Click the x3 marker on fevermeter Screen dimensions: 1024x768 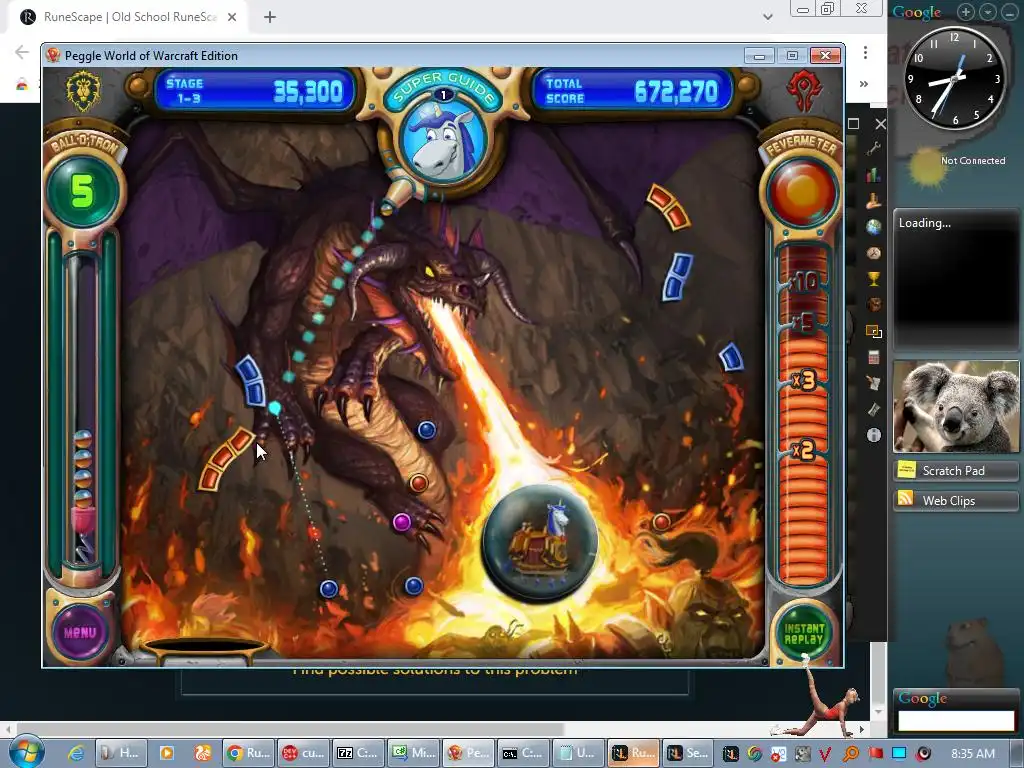803,380
